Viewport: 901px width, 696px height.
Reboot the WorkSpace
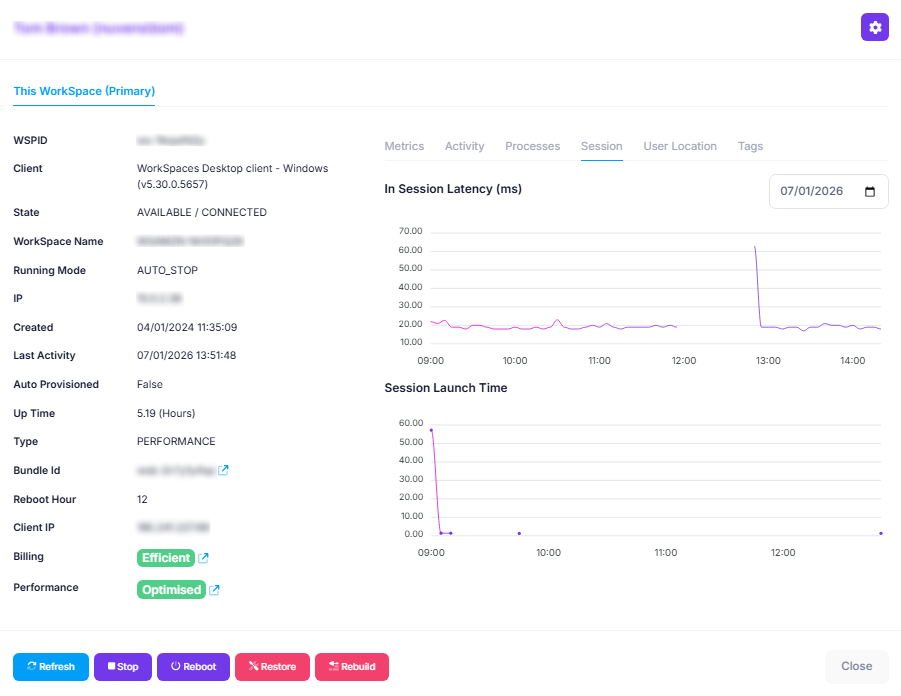[x=193, y=667]
